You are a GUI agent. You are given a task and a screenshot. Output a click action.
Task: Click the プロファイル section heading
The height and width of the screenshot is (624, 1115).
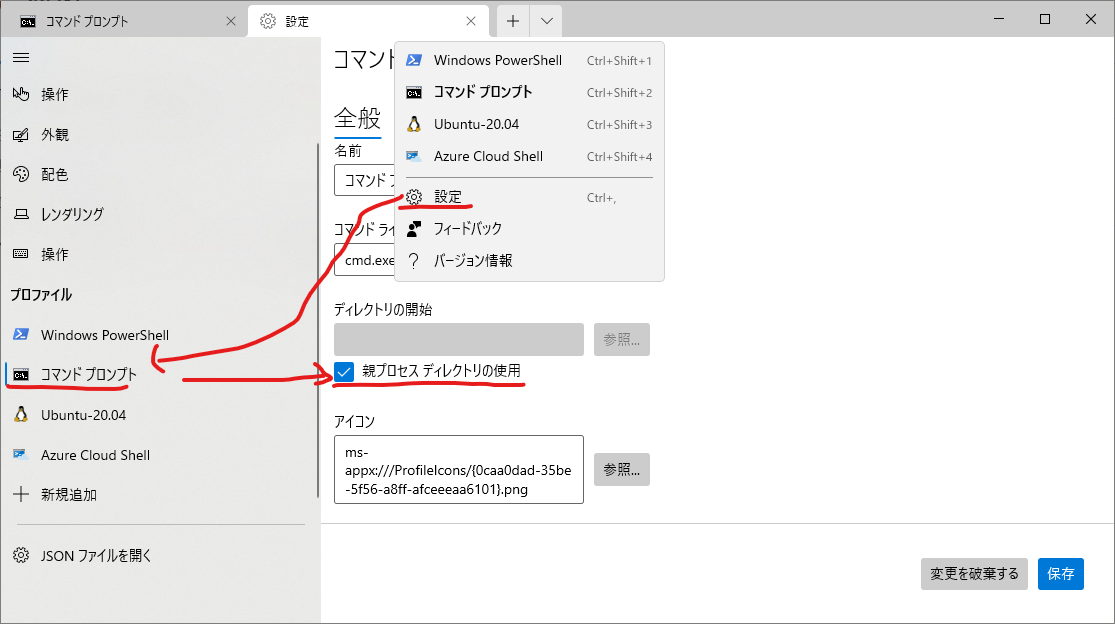click(x=41, y=295)
